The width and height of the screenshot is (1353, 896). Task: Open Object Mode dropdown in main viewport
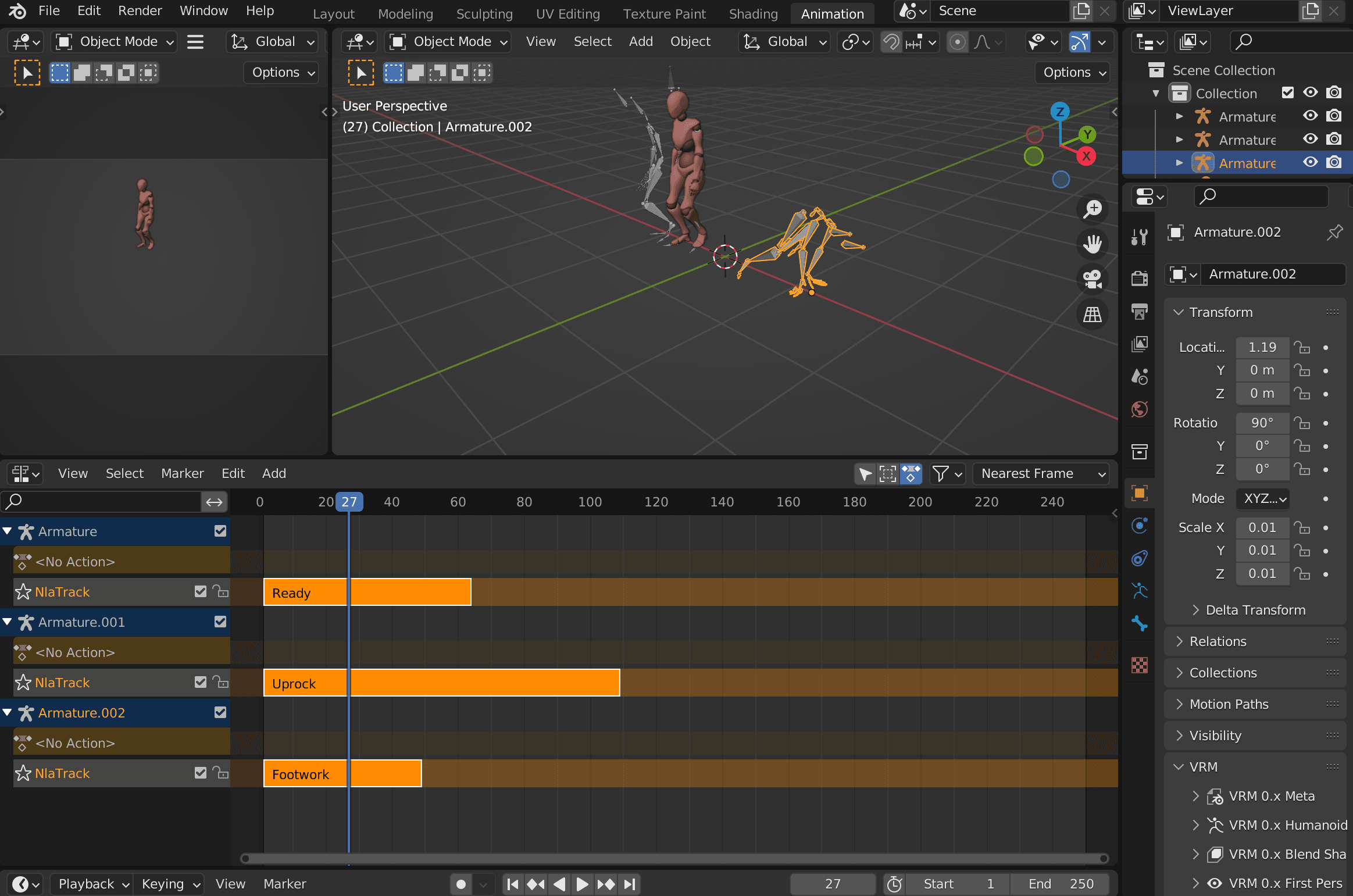[x=448, y=42]
